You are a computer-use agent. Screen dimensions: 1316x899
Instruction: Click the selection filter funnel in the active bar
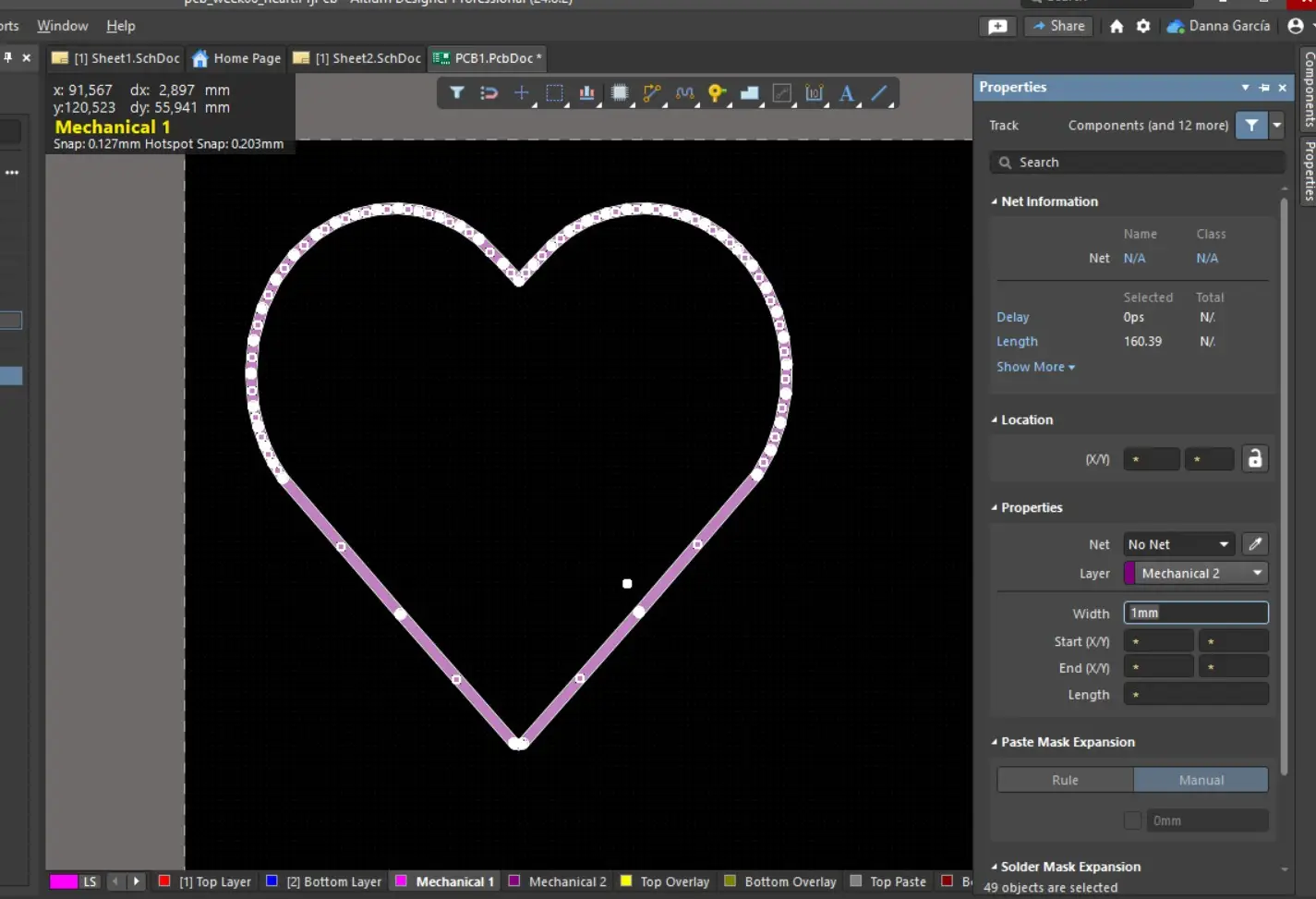pos(457,92)
